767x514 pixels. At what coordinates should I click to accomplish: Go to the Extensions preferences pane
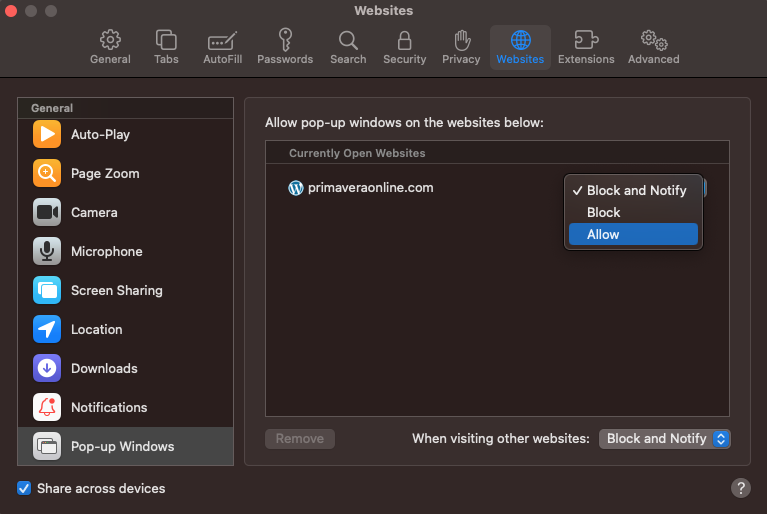tap(586, 47)
